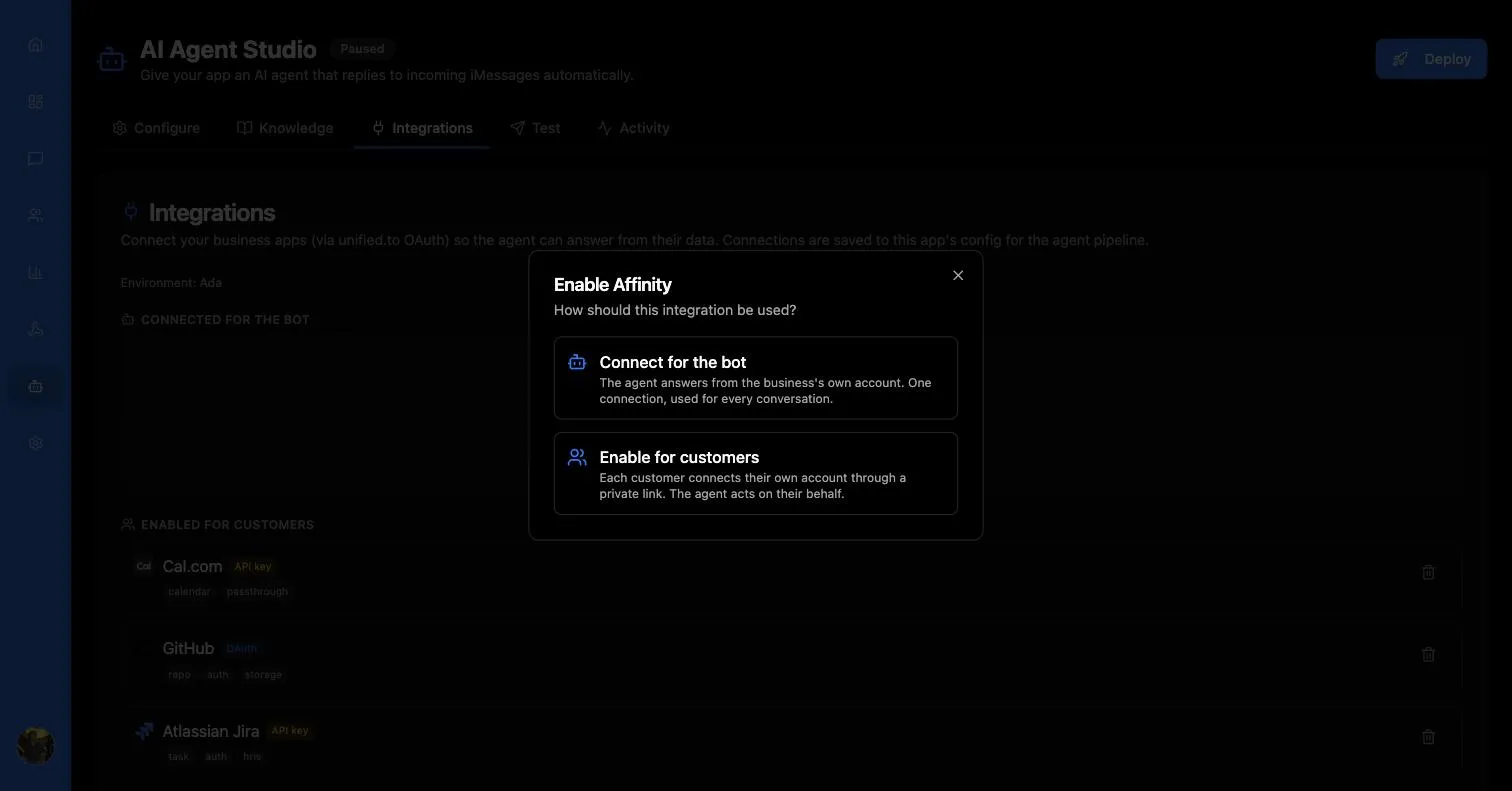Open the settings gear icon in sidebar
The width and height of the screenshot is (1512, 791).
coord(36,443)
